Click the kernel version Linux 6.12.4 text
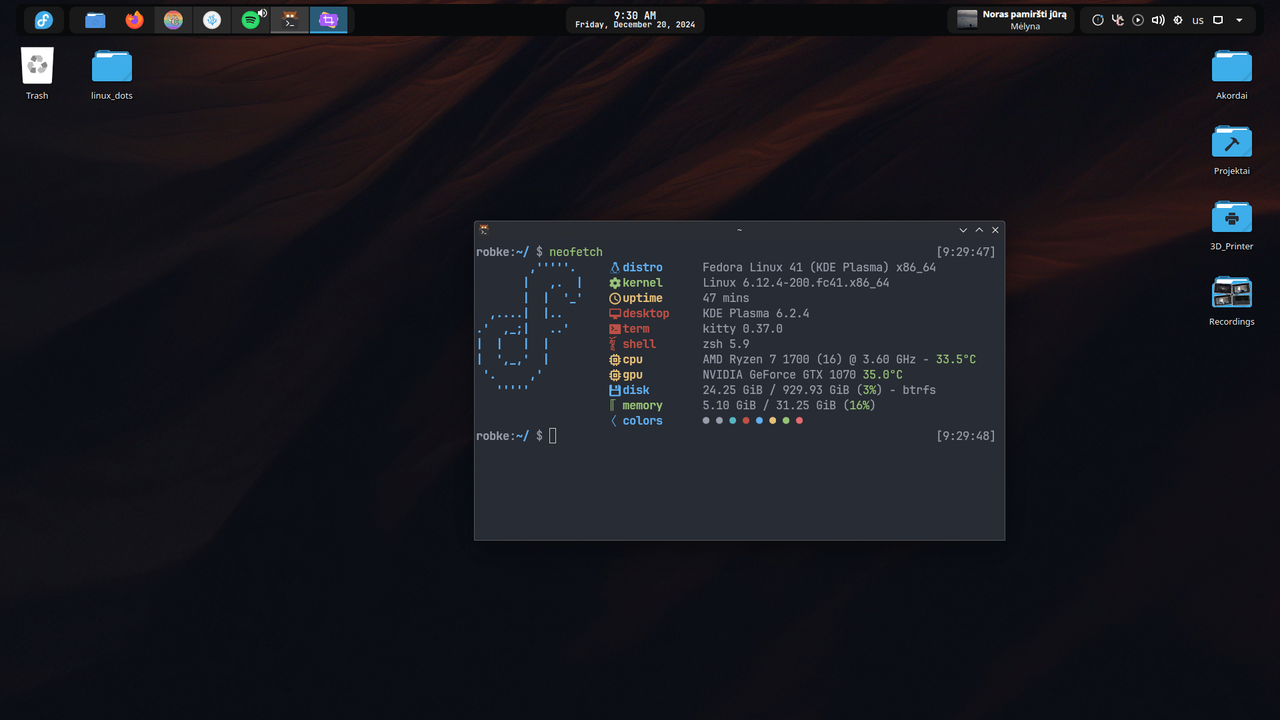The height and width of the screenshot is (720, 1280). click(x=796, y=283)
